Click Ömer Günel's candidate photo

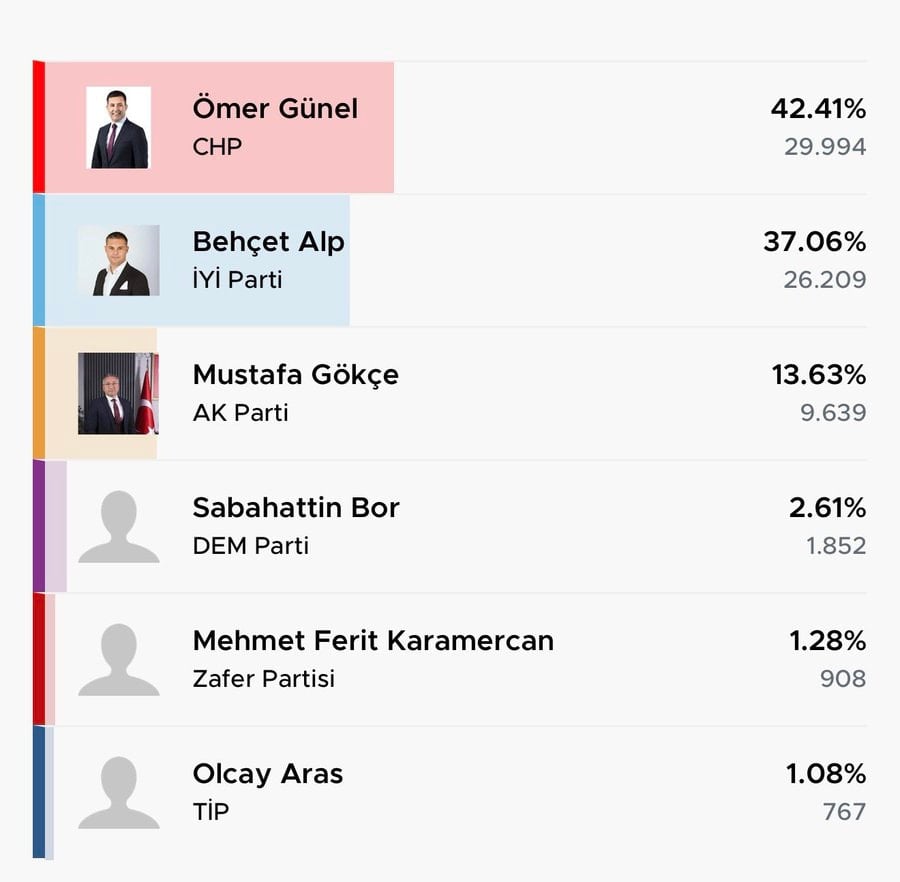pos(118,127)
